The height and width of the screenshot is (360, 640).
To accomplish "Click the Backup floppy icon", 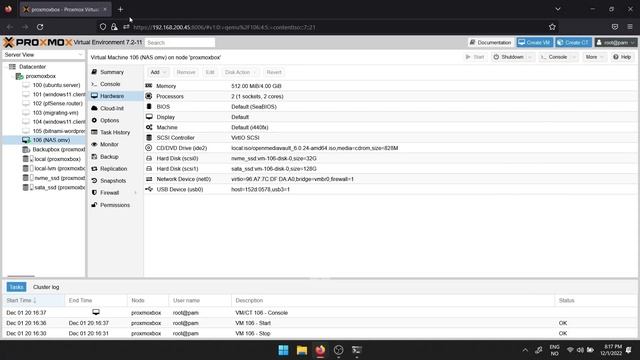I will [x=94, y=157].
